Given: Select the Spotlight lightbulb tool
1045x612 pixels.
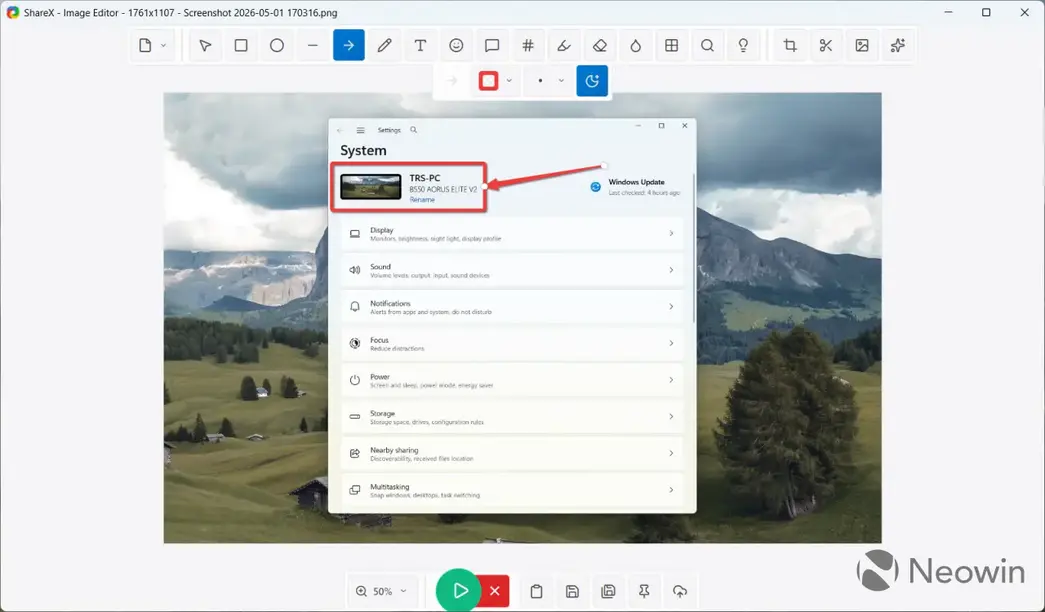Looking at the screenshot, I should [x=743, y=45].
